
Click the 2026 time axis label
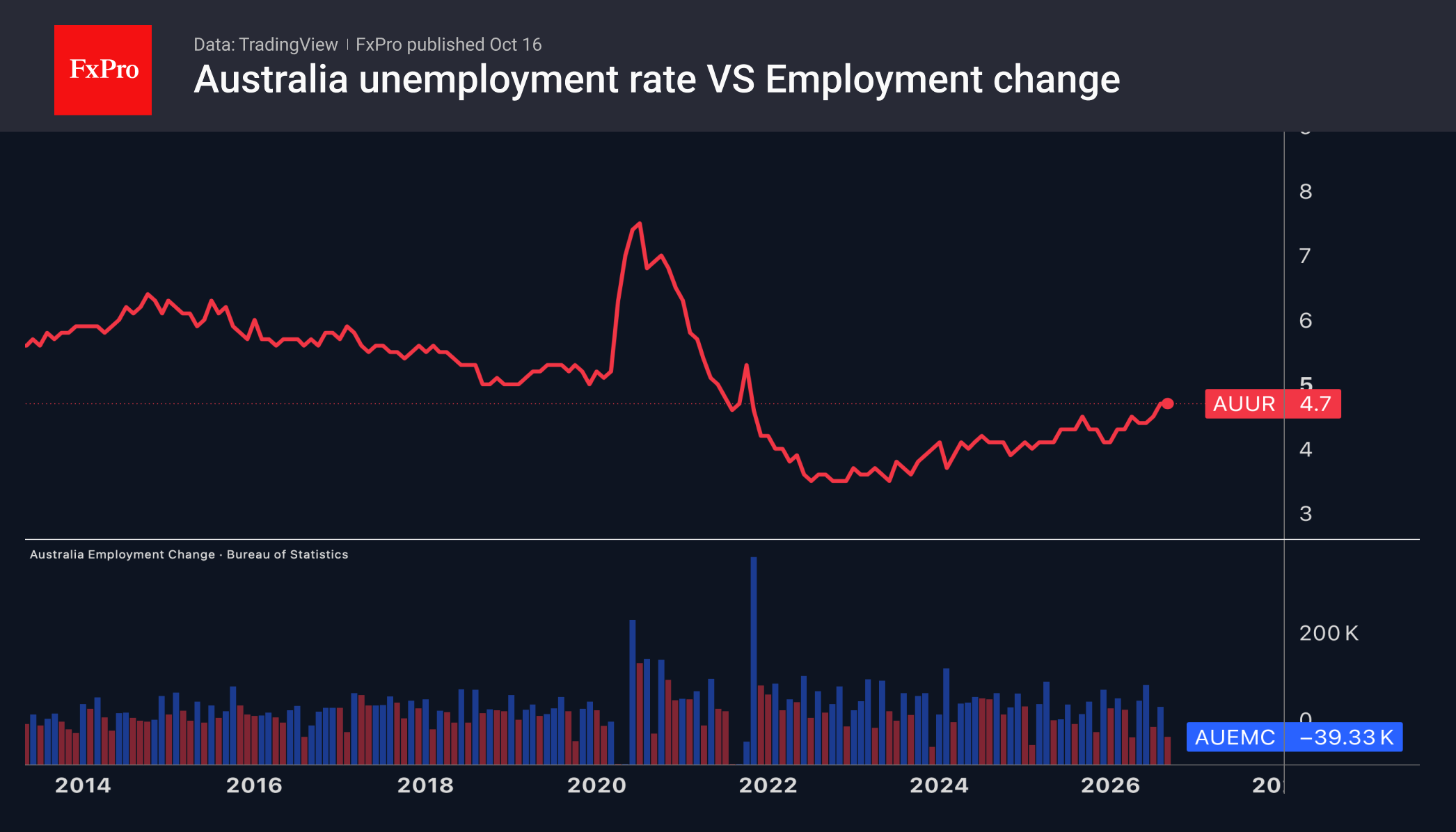pyautogui.click(x=1110, y=785)
